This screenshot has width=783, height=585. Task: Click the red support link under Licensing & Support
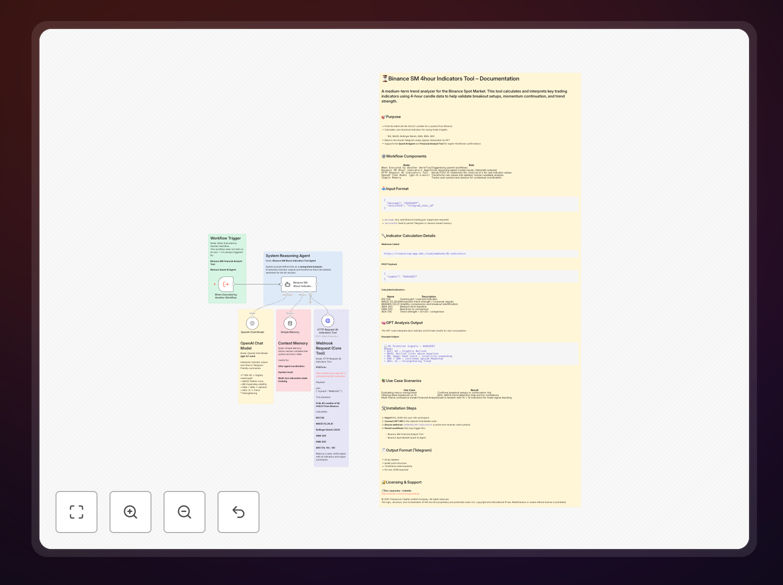pyautogui.click(x=400, y=494)
